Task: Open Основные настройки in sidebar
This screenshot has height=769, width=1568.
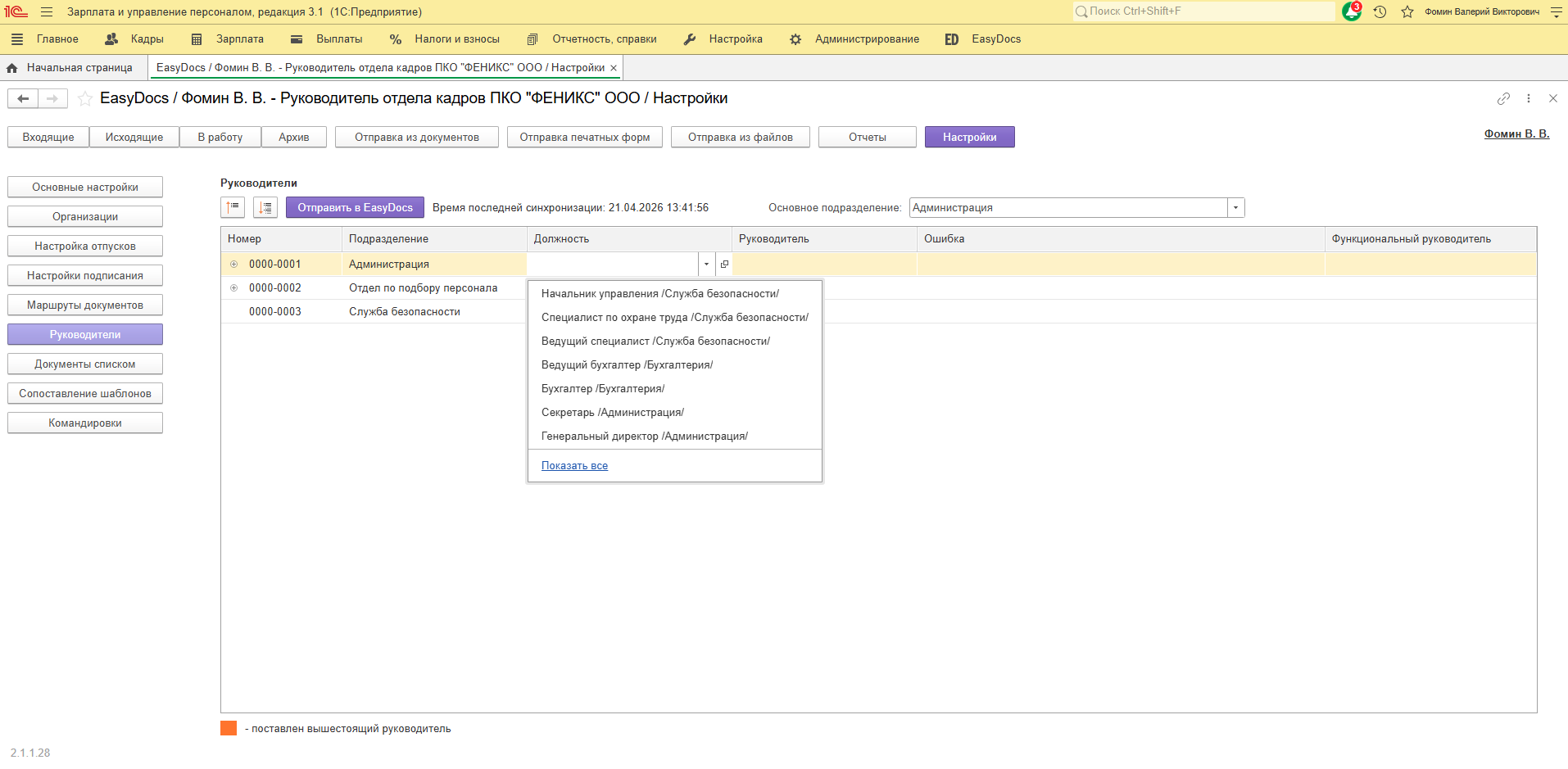Action: tap(85, 188)
